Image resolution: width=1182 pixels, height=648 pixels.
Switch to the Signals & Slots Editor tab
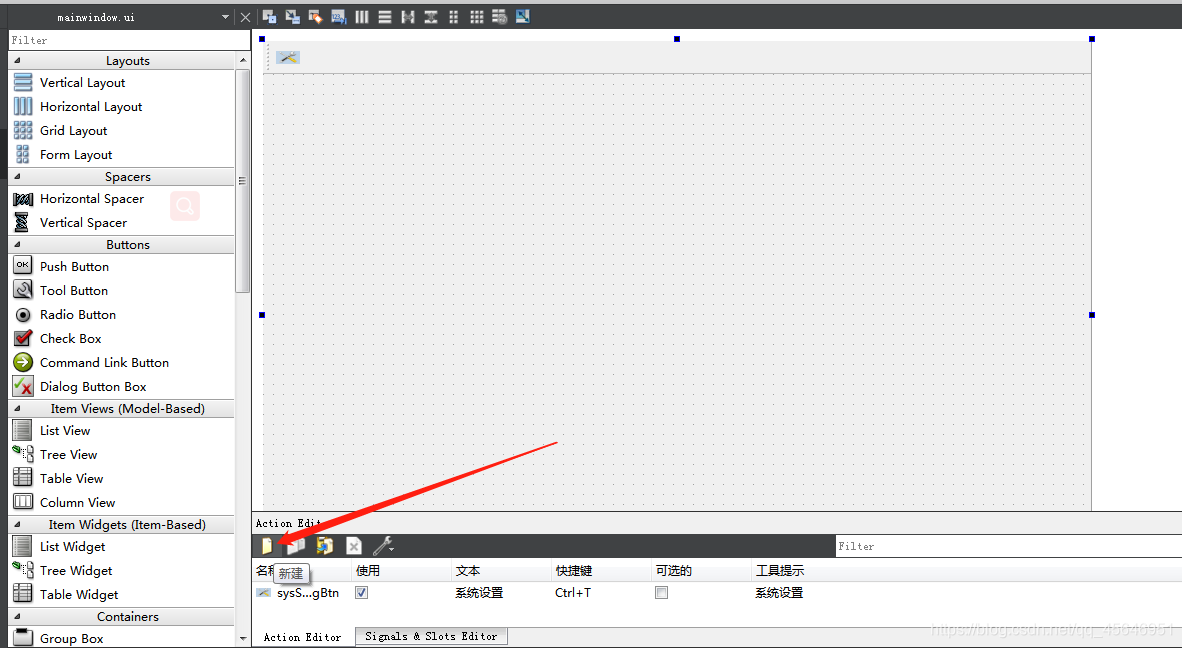tap(430, 636)
